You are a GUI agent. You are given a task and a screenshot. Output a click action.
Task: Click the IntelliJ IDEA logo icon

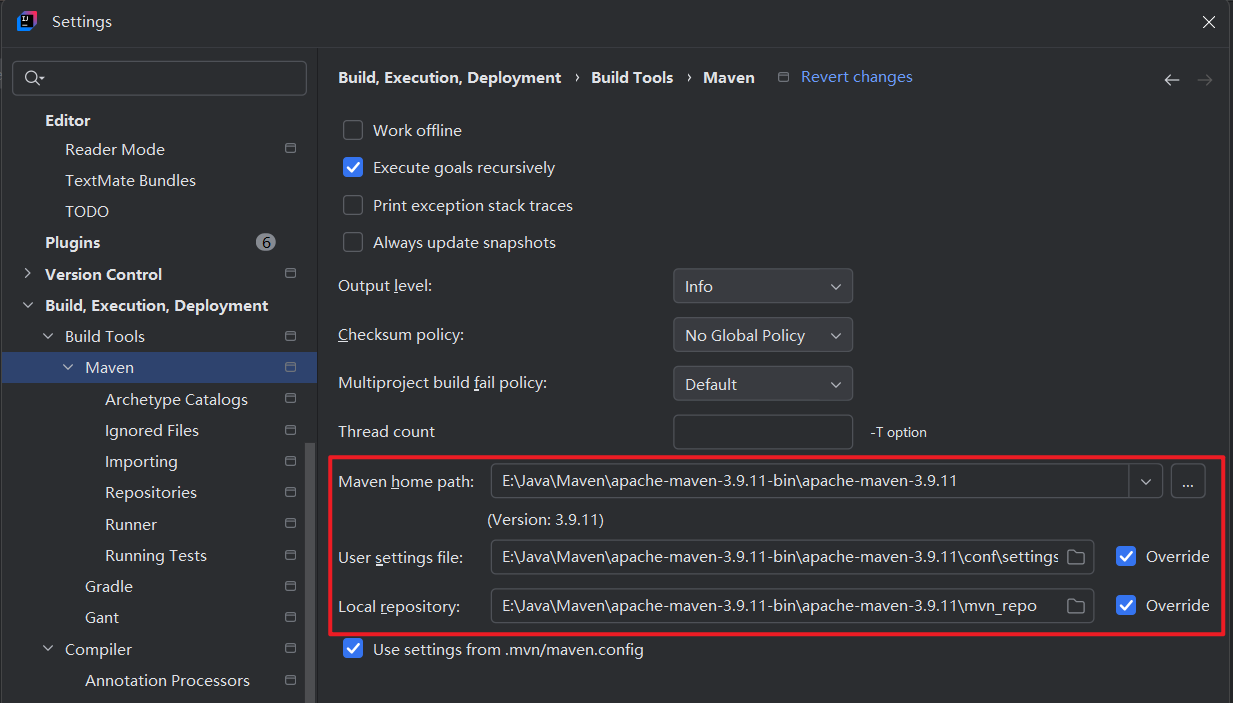tap(27, 21)
